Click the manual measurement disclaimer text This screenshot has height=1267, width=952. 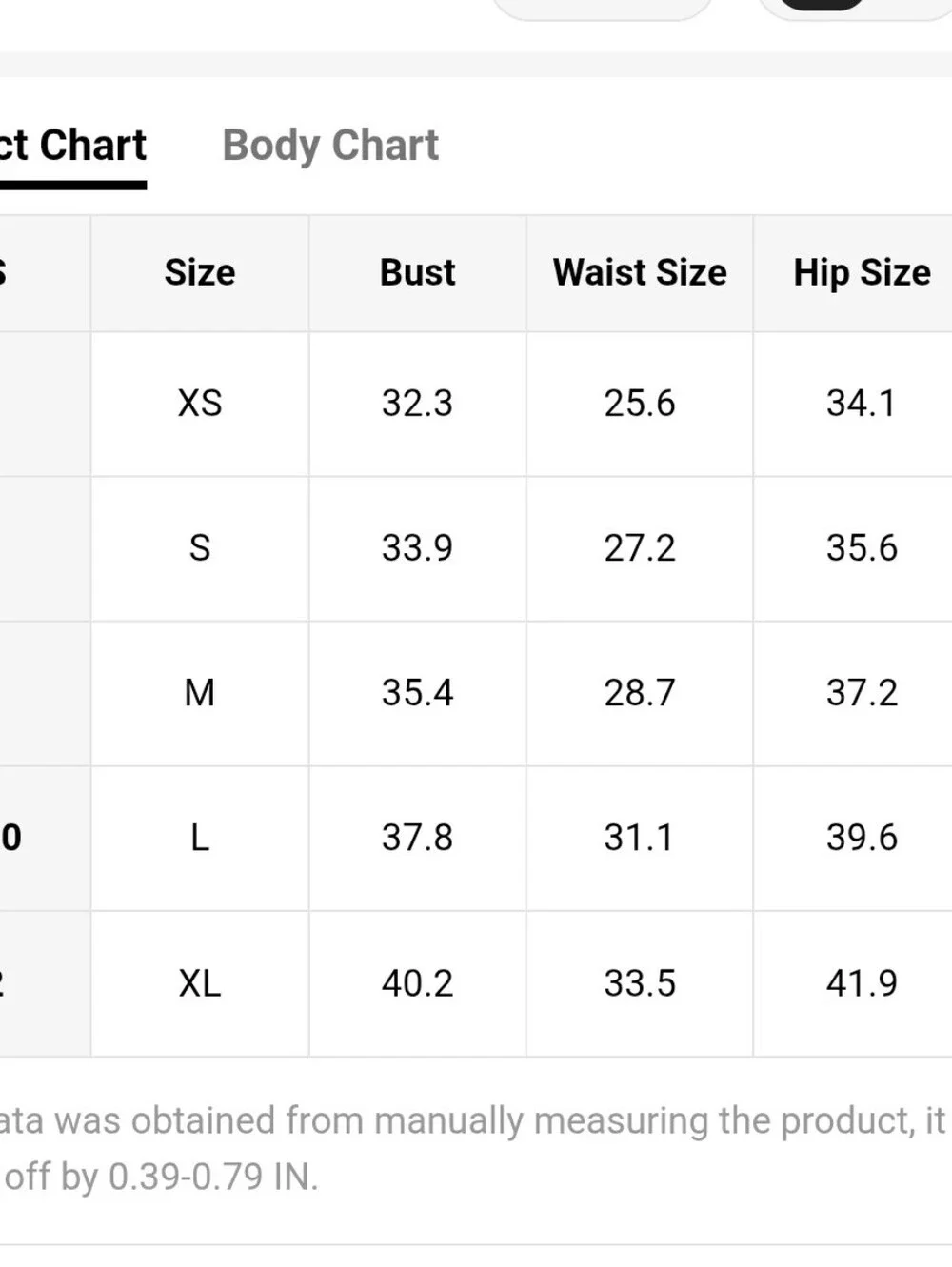[473, 1149]
